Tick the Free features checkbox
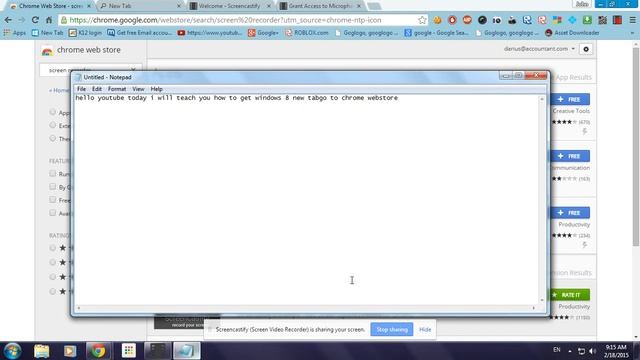 pos(53,200)
